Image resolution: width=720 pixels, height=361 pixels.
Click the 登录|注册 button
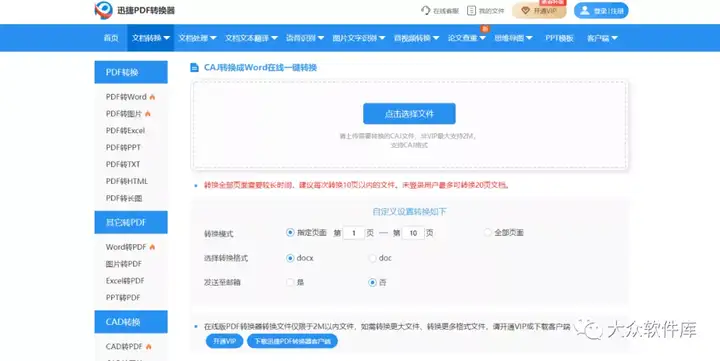click(601, 11)
